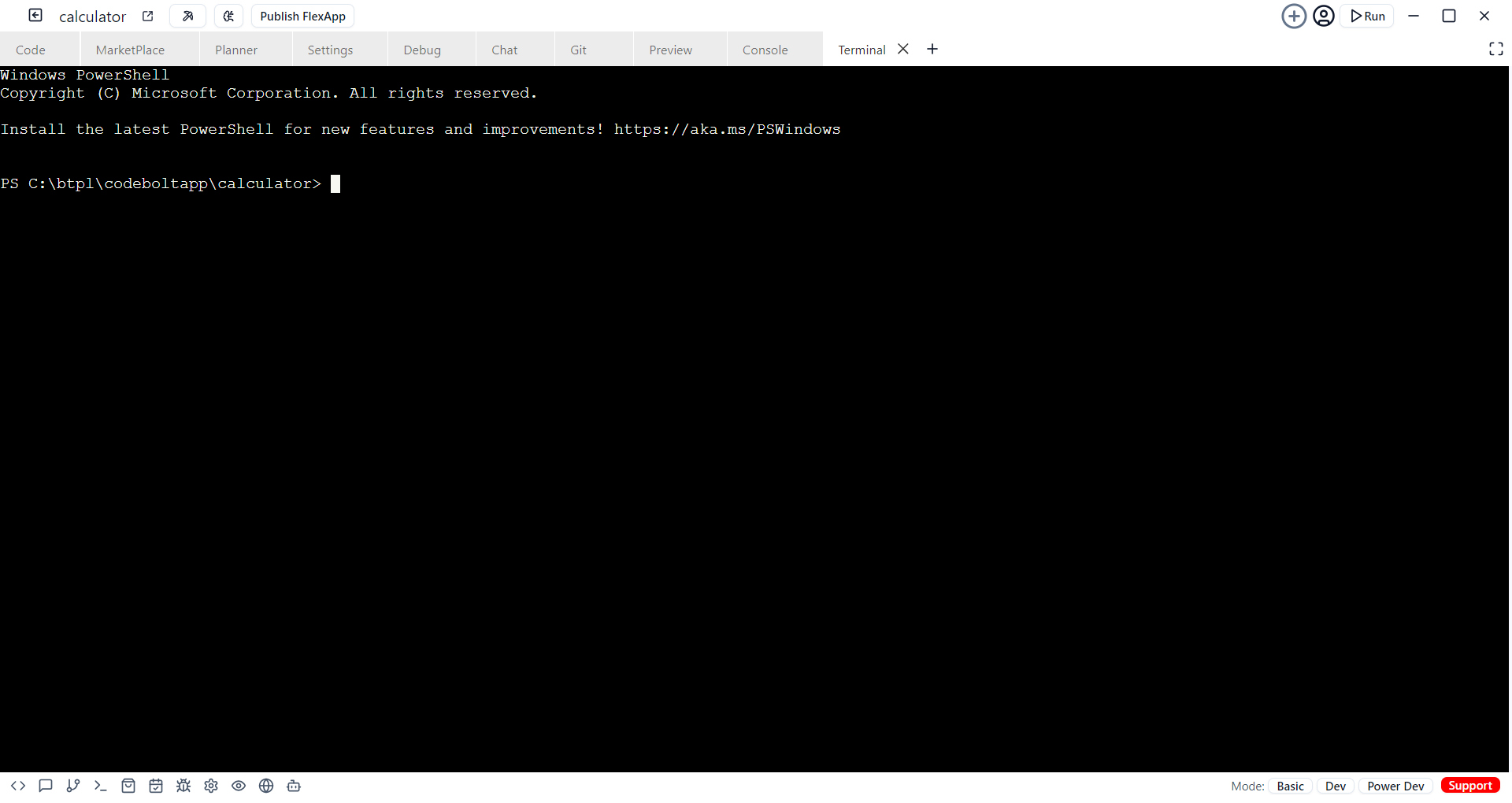Viewport: 1512px width, 803px height.
Task: Click the eye preview icon
Action: pos(239,786)
